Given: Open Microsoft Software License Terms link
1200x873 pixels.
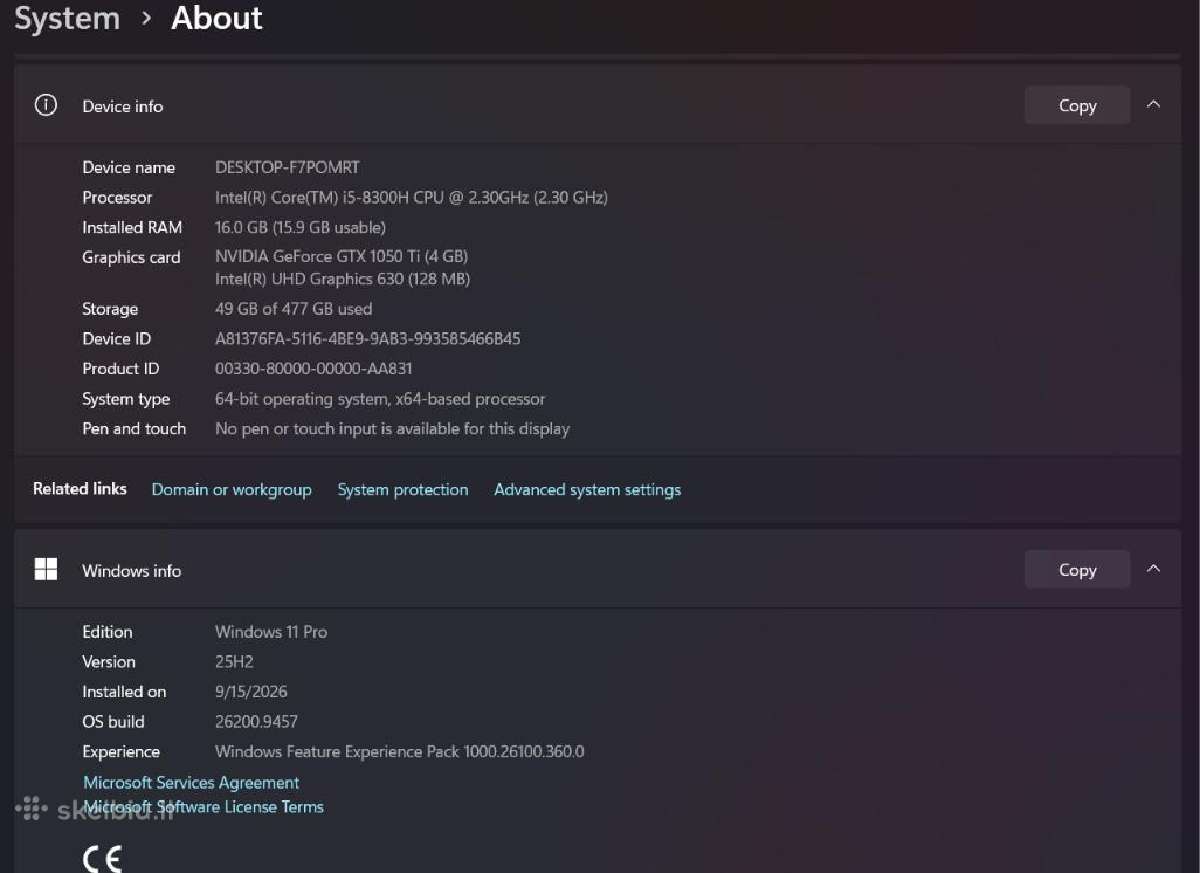Looking at the screenshot, I should (203, 807).
